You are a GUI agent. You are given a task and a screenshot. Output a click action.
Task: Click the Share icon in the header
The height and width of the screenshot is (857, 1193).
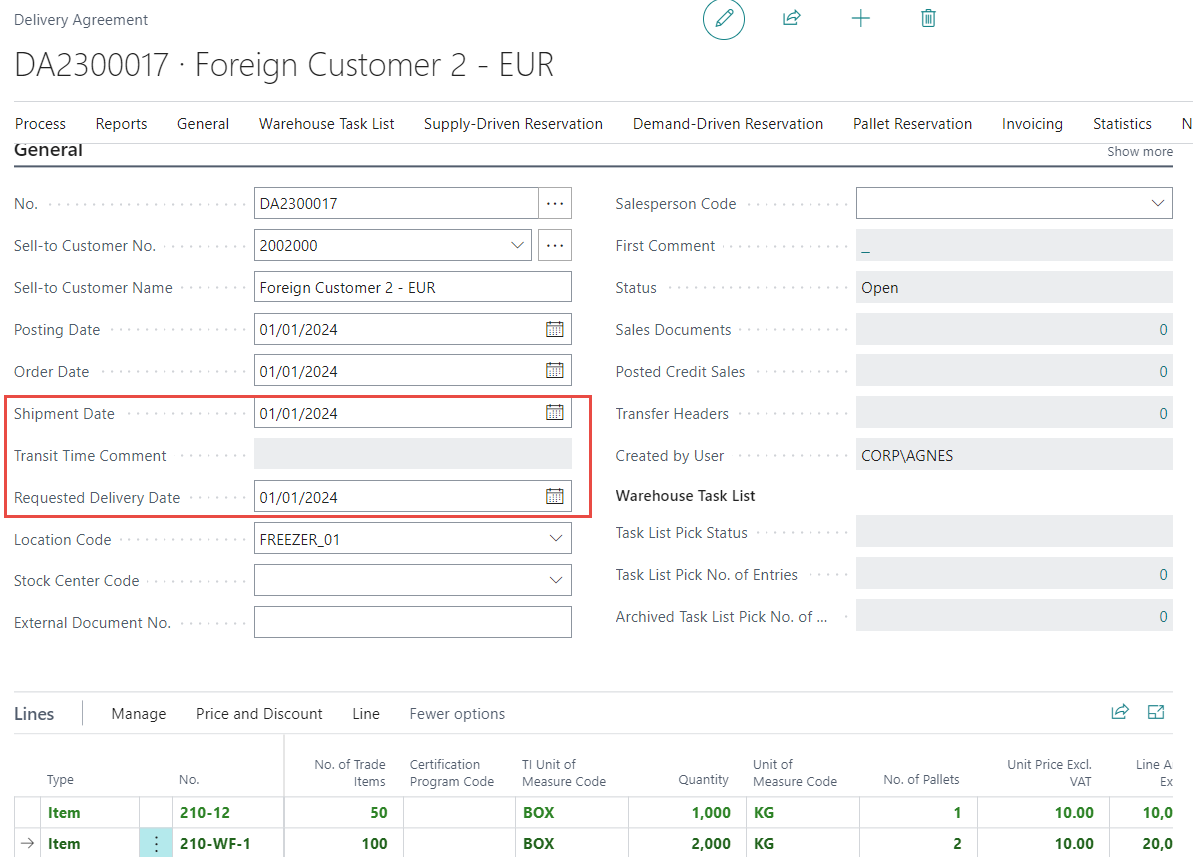click(792, 18)
